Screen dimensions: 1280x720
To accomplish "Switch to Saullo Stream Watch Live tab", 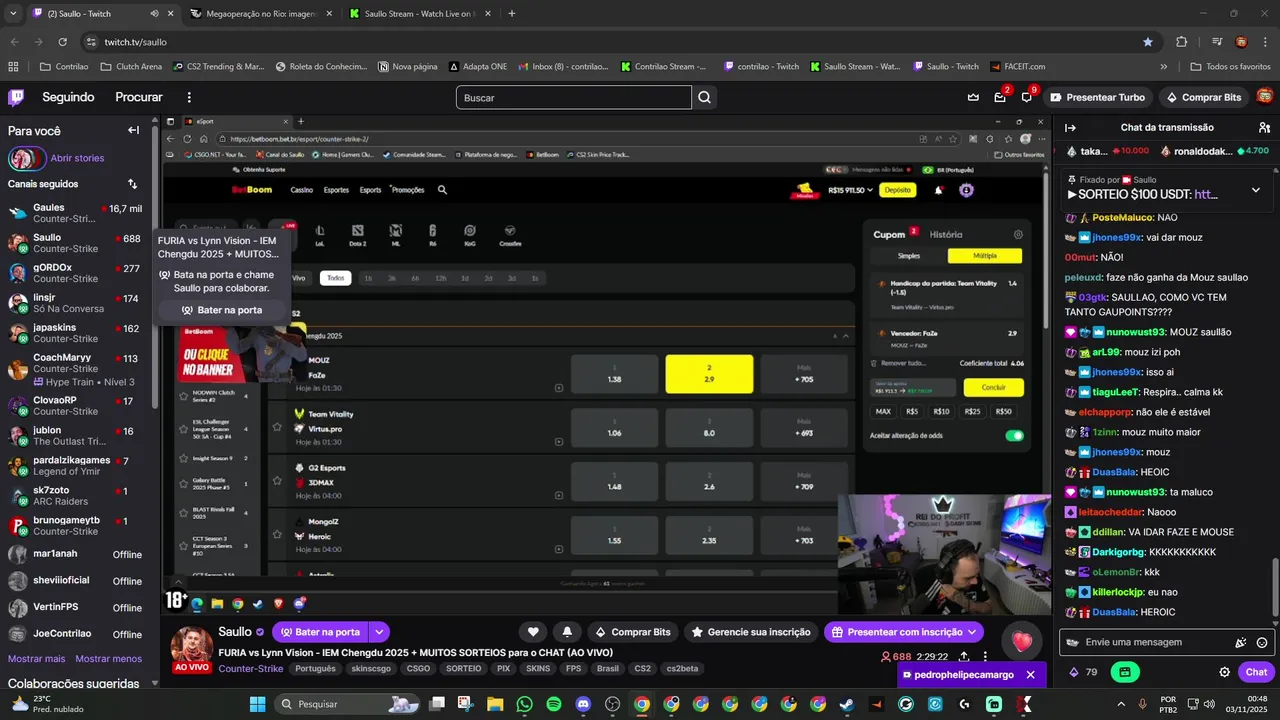I will click(x=420, y=14).
